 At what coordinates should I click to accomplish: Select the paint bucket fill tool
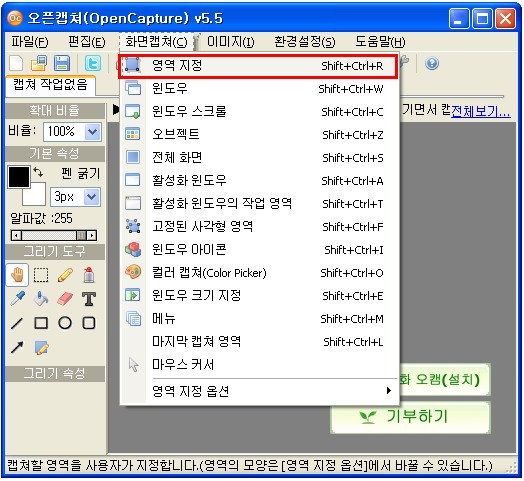[41, 298]
